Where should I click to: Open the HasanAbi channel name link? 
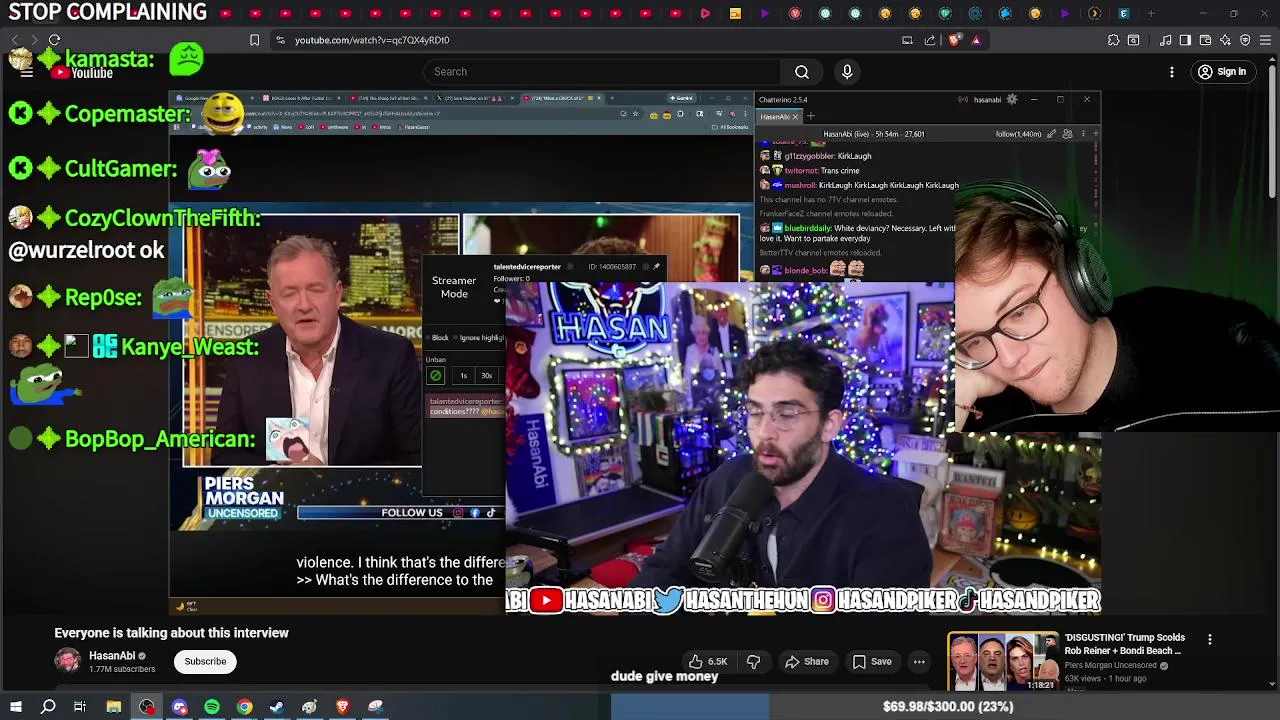(x=112, y=656)
